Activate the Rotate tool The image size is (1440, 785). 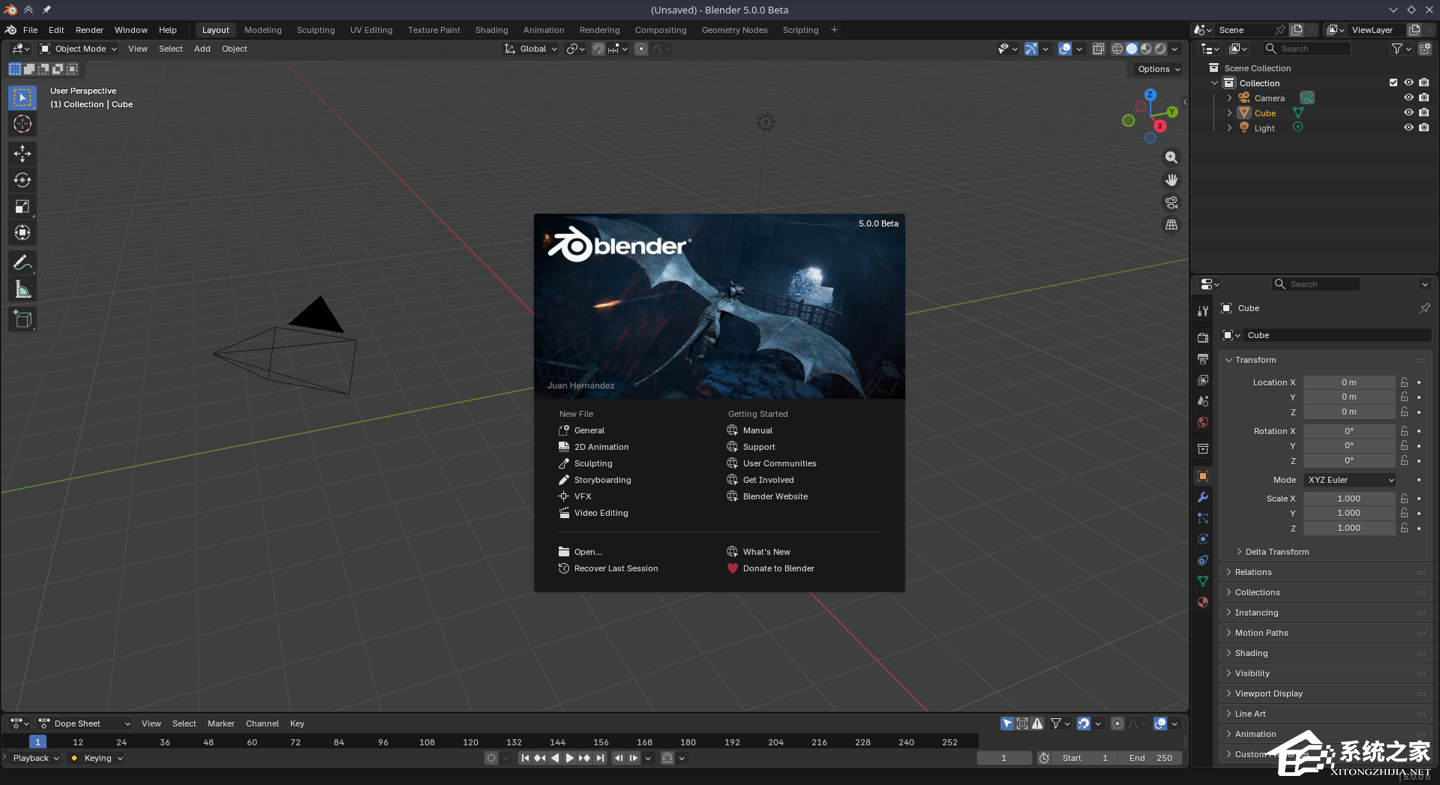click(22, 179)
